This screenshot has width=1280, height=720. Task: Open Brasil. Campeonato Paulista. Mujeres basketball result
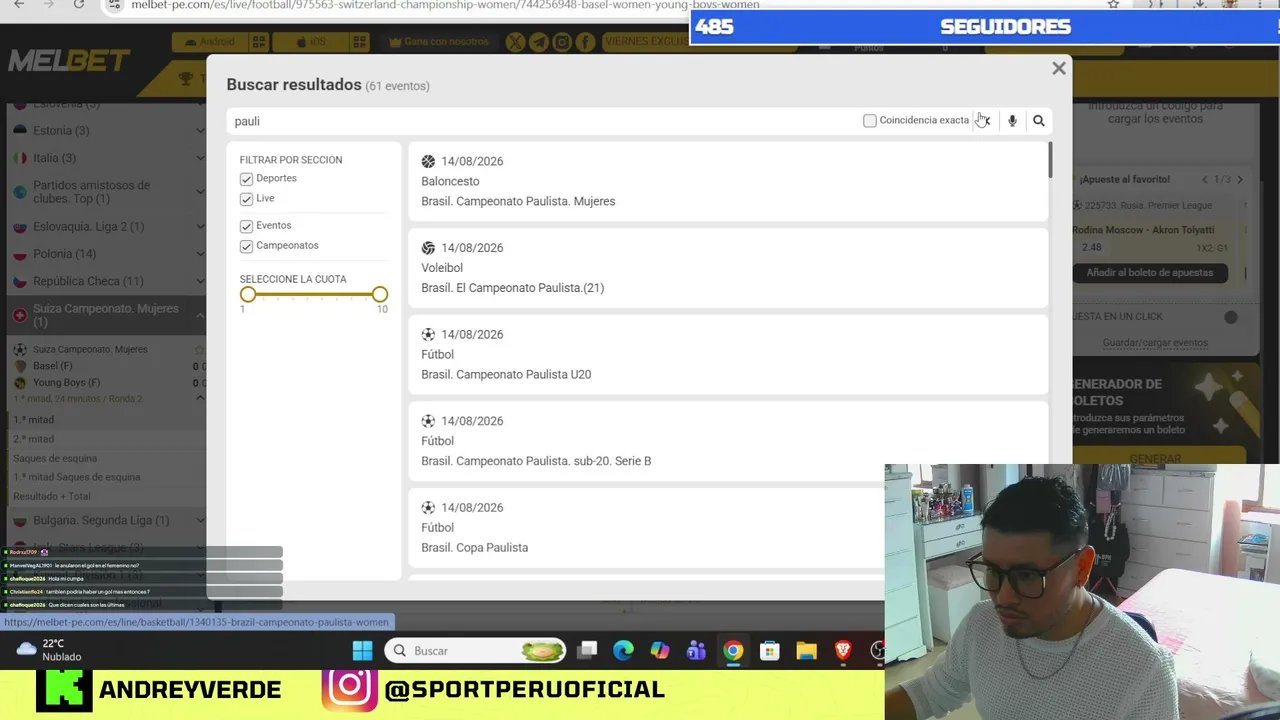(x=728, y=181)
